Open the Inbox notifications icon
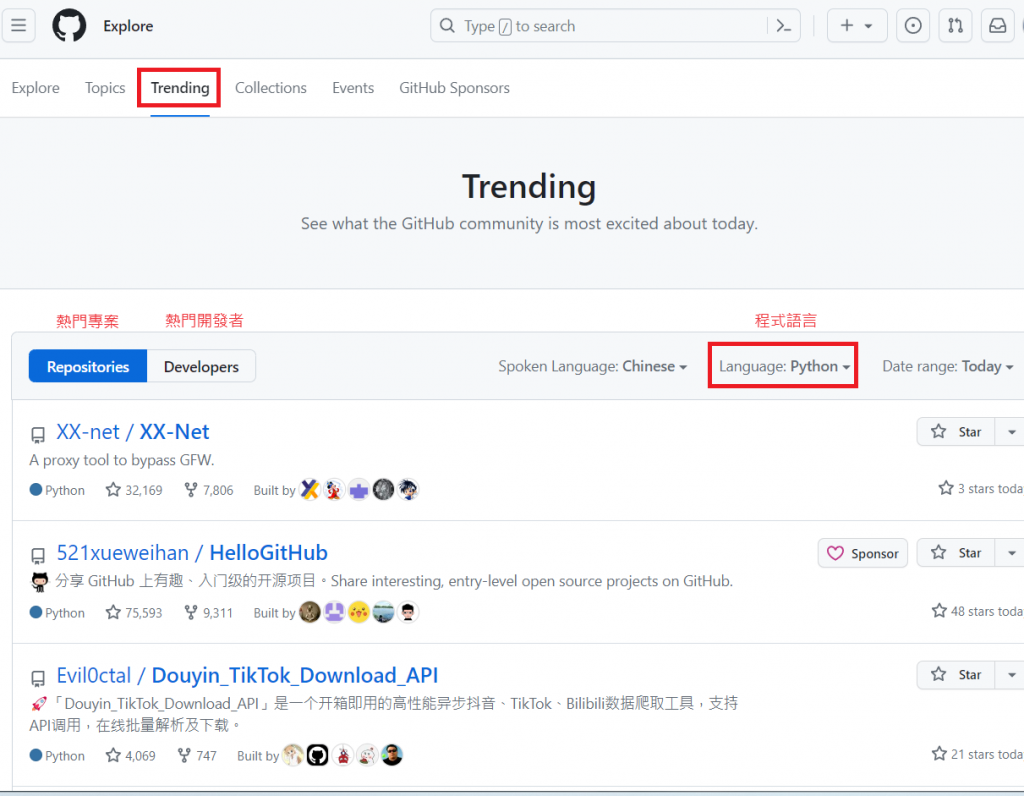The height and width of the screenshot is (796, 1024). click(x=998, y=26)
